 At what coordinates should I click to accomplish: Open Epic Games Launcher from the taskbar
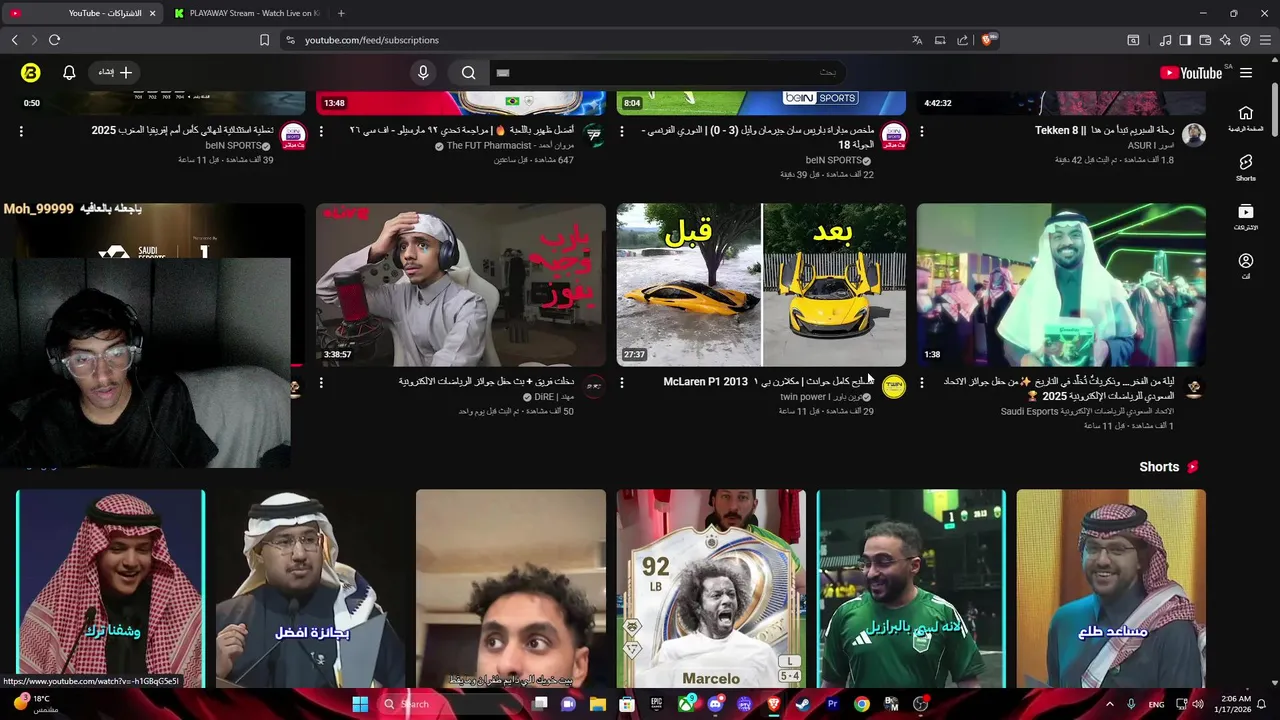[x=657, y=704]
